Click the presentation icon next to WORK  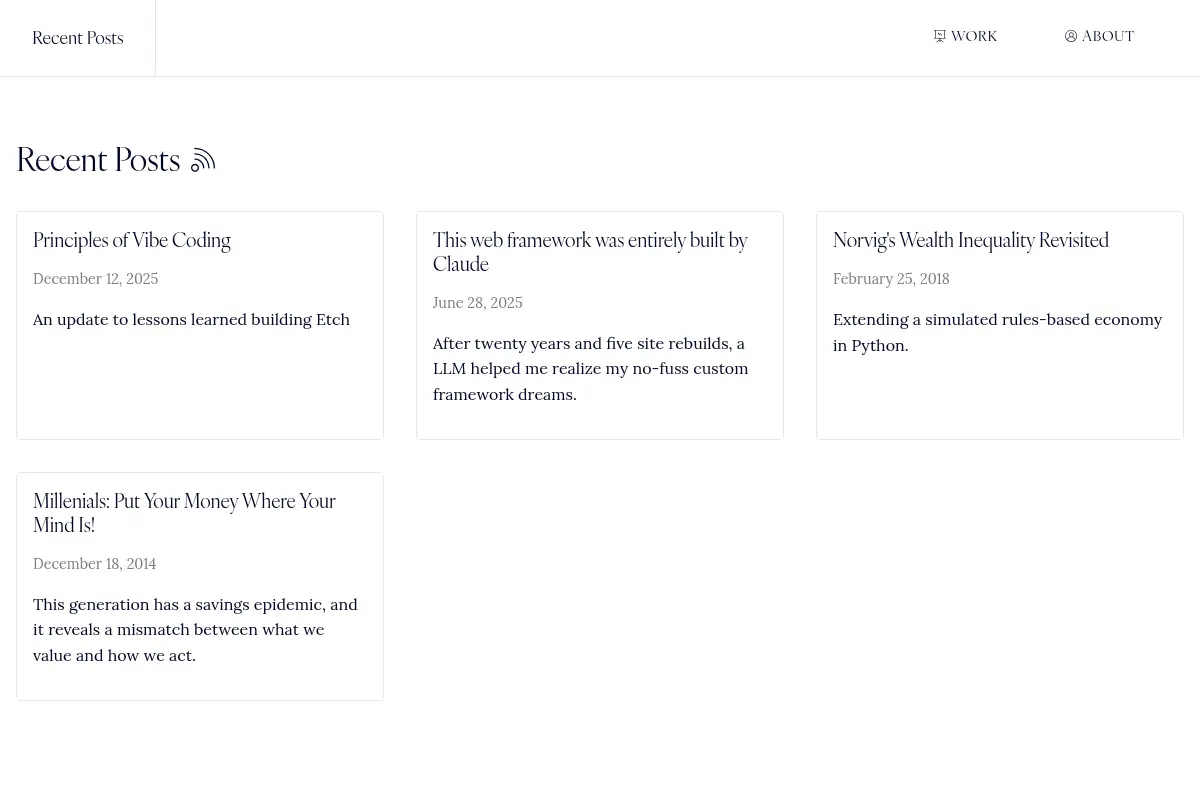tap(940, 36)
